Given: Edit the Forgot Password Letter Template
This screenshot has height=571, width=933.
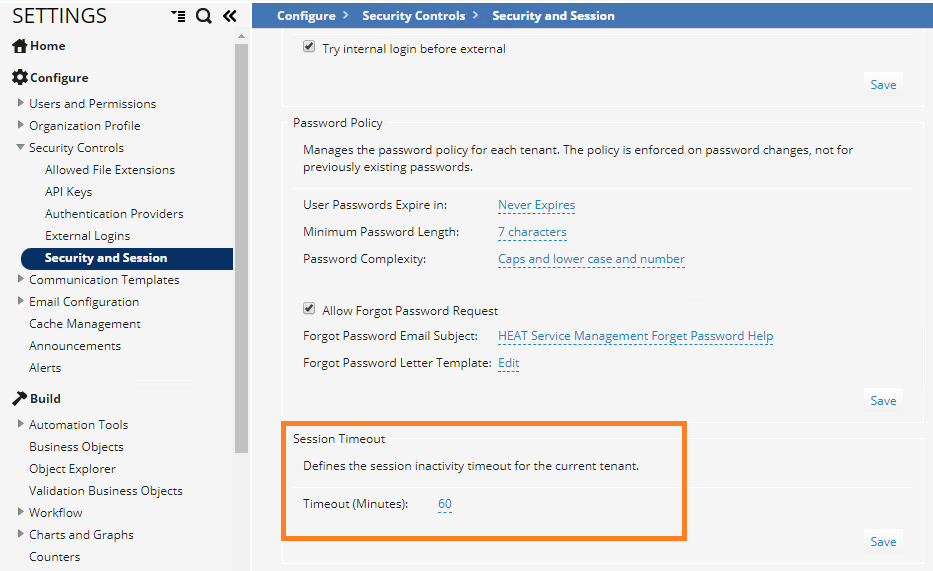Looking at the screenshot, I should tap(508, 363).
